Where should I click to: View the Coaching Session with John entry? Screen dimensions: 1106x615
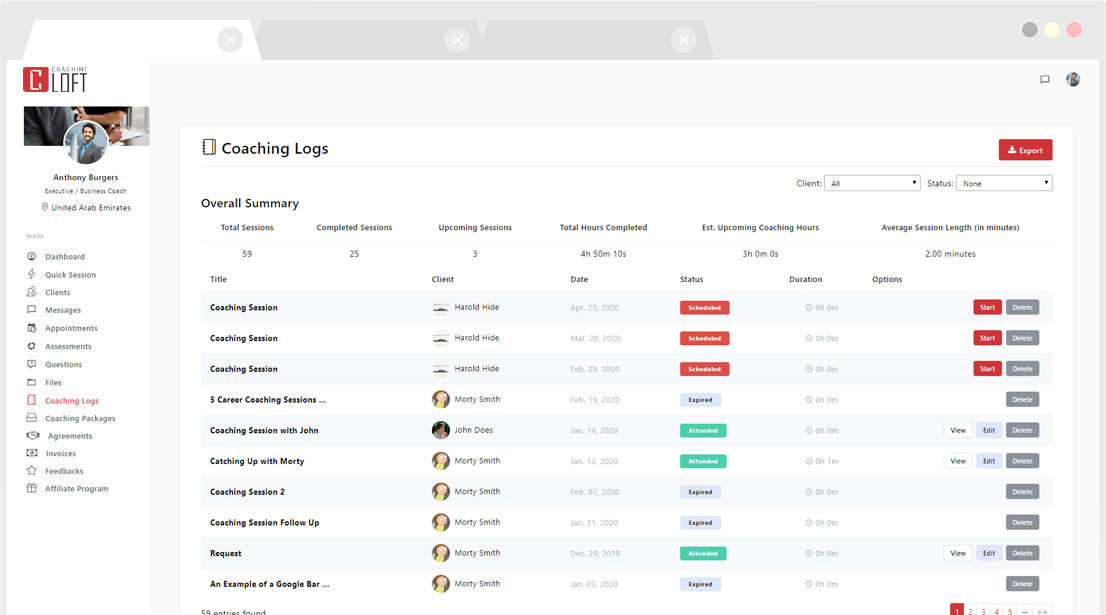958,430
